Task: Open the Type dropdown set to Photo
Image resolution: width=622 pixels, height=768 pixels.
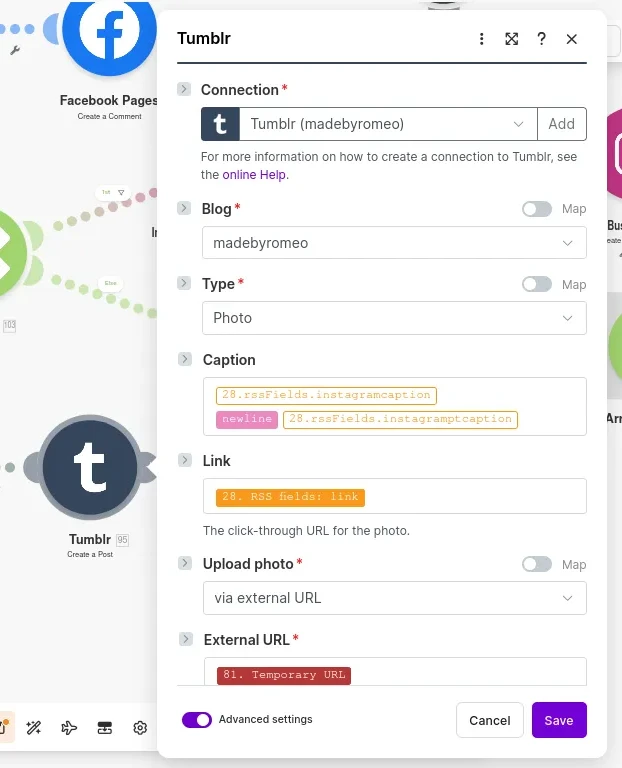Action: (x=394, y=318)
